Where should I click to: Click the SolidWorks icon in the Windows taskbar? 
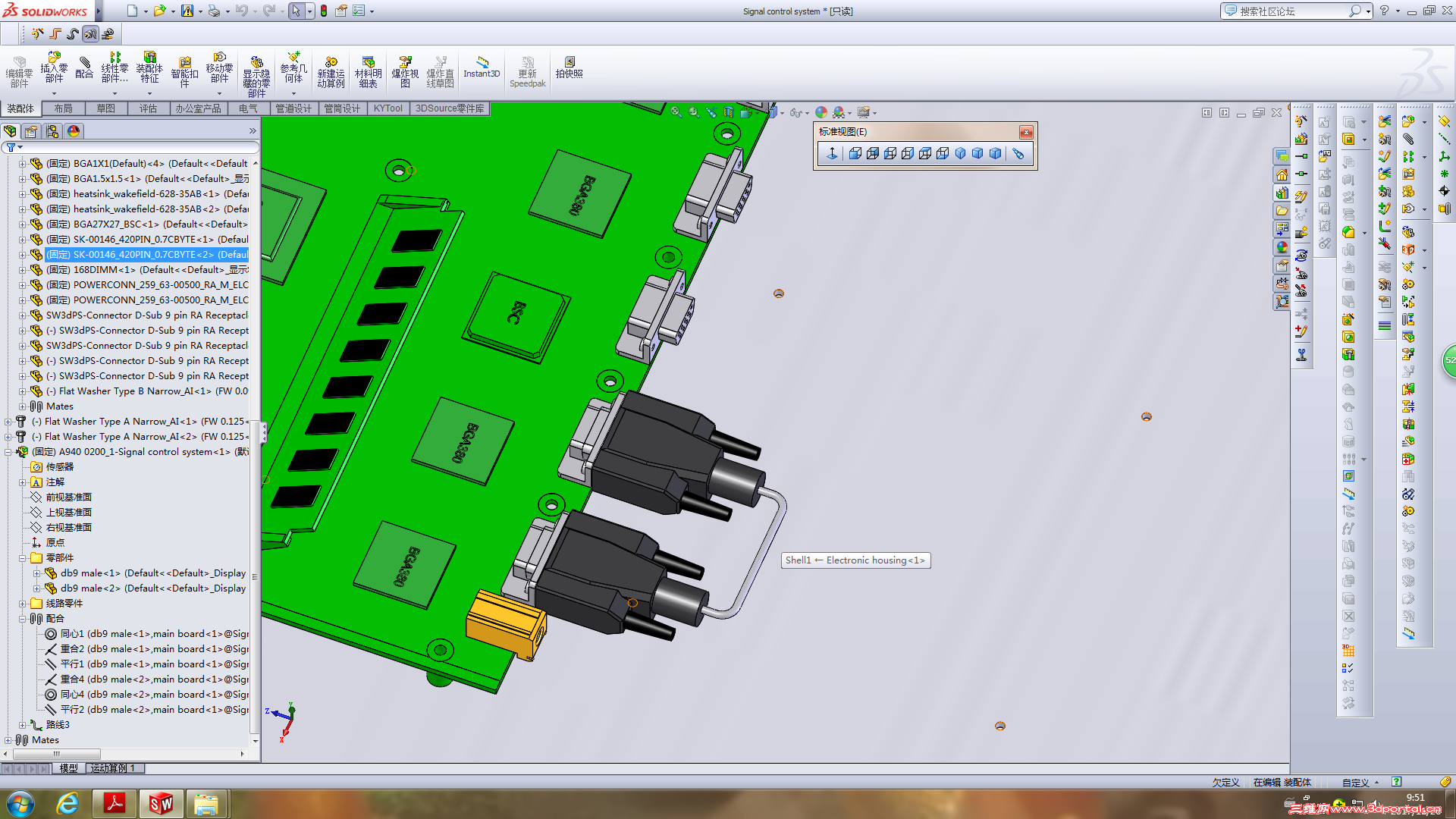161,803
